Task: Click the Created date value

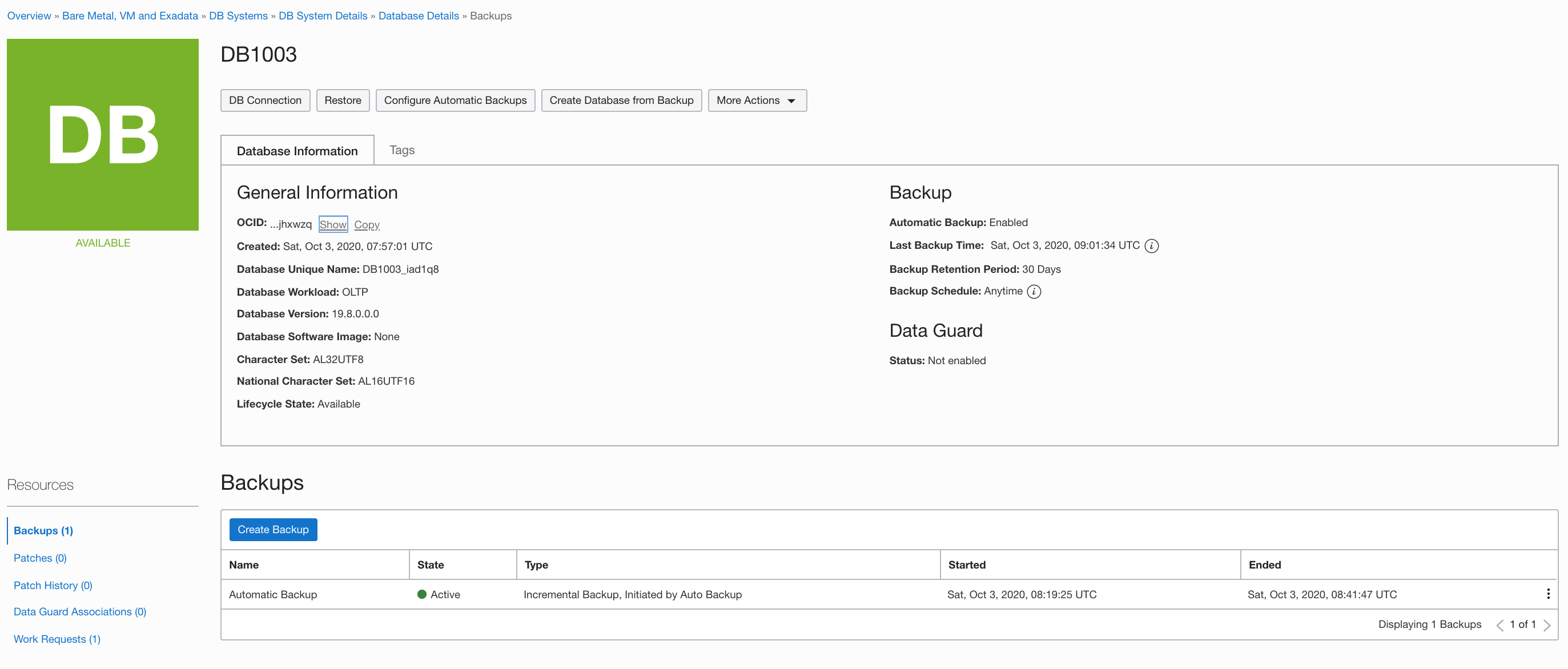Action: (x=357, y=247)
